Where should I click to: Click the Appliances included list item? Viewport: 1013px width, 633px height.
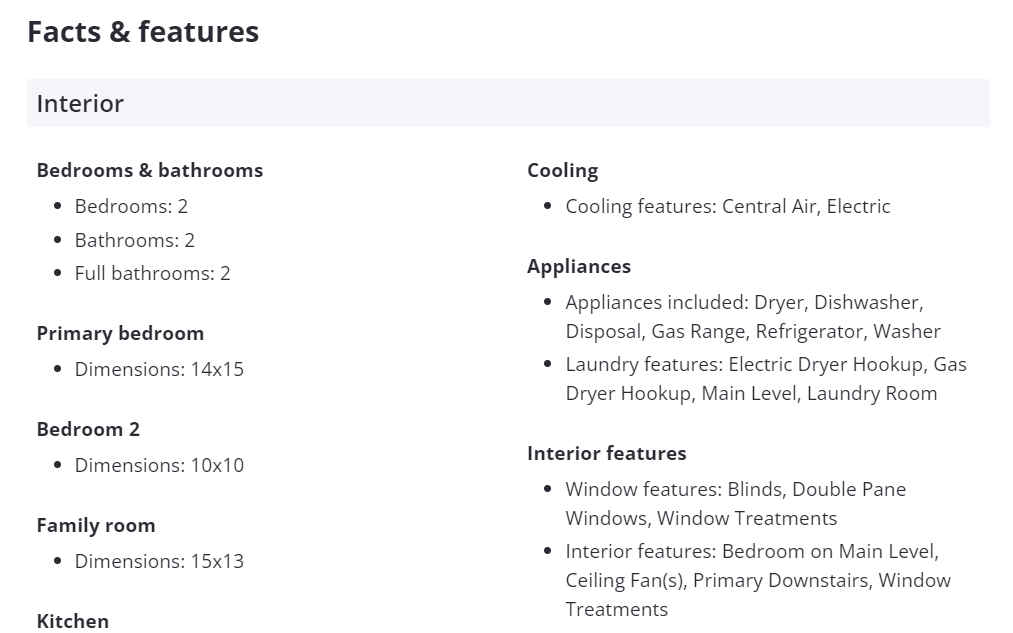point(752,317)
